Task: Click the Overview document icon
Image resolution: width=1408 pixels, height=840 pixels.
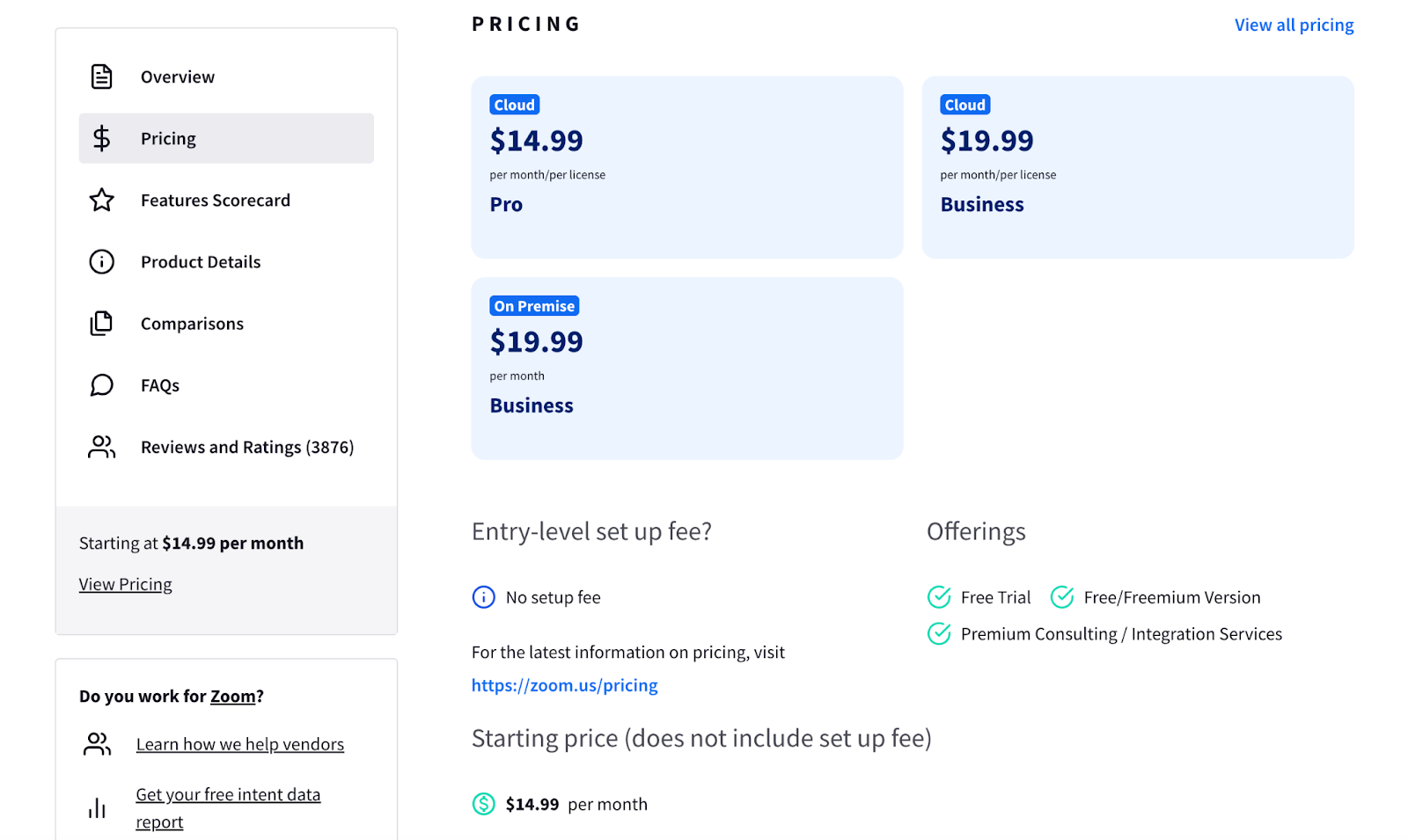Action: (102, 77)
